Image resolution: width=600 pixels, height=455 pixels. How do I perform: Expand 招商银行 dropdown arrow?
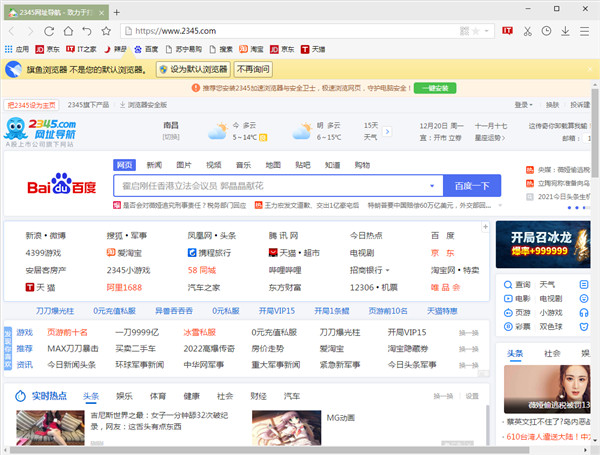click(x=388, y=270)
